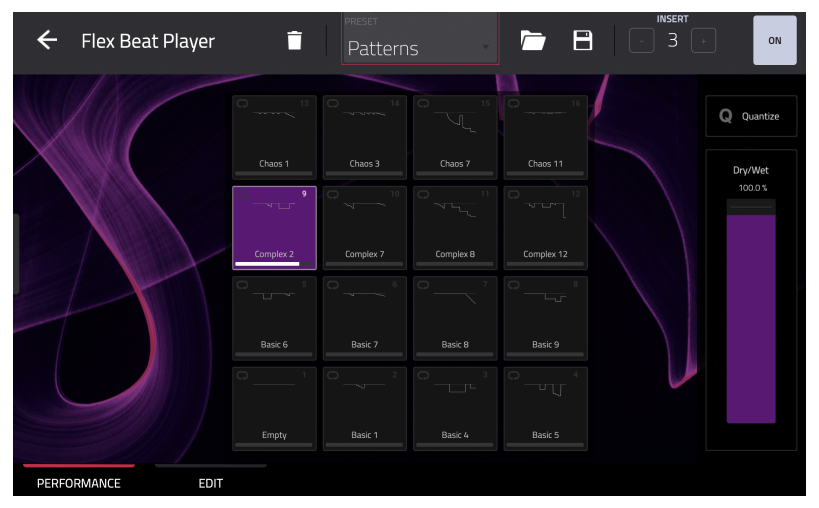Click the Quantize Q icon
The height and width of the screenshot is (508, 819).
[x=726, y=116]
